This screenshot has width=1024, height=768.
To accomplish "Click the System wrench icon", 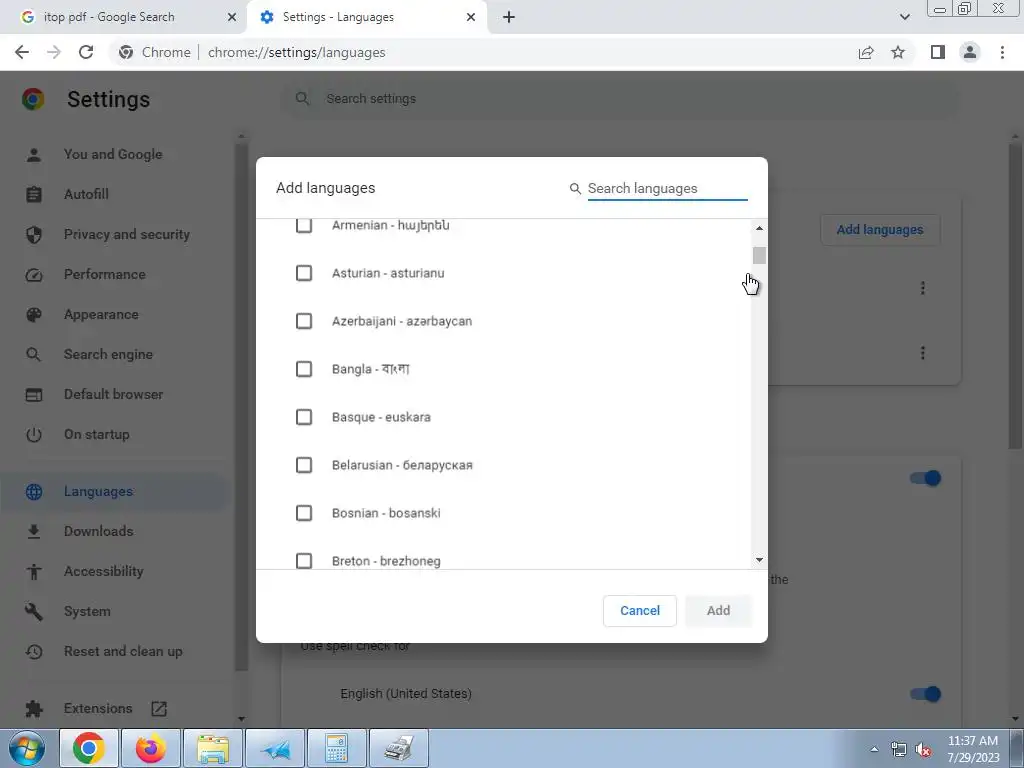I will (x=34, y=611).
